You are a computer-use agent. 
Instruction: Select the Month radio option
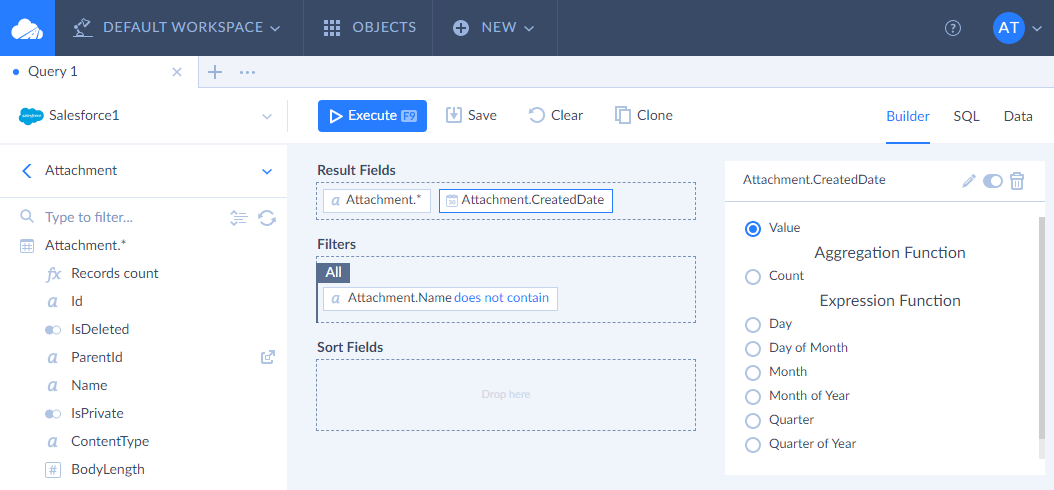[753, 372]
